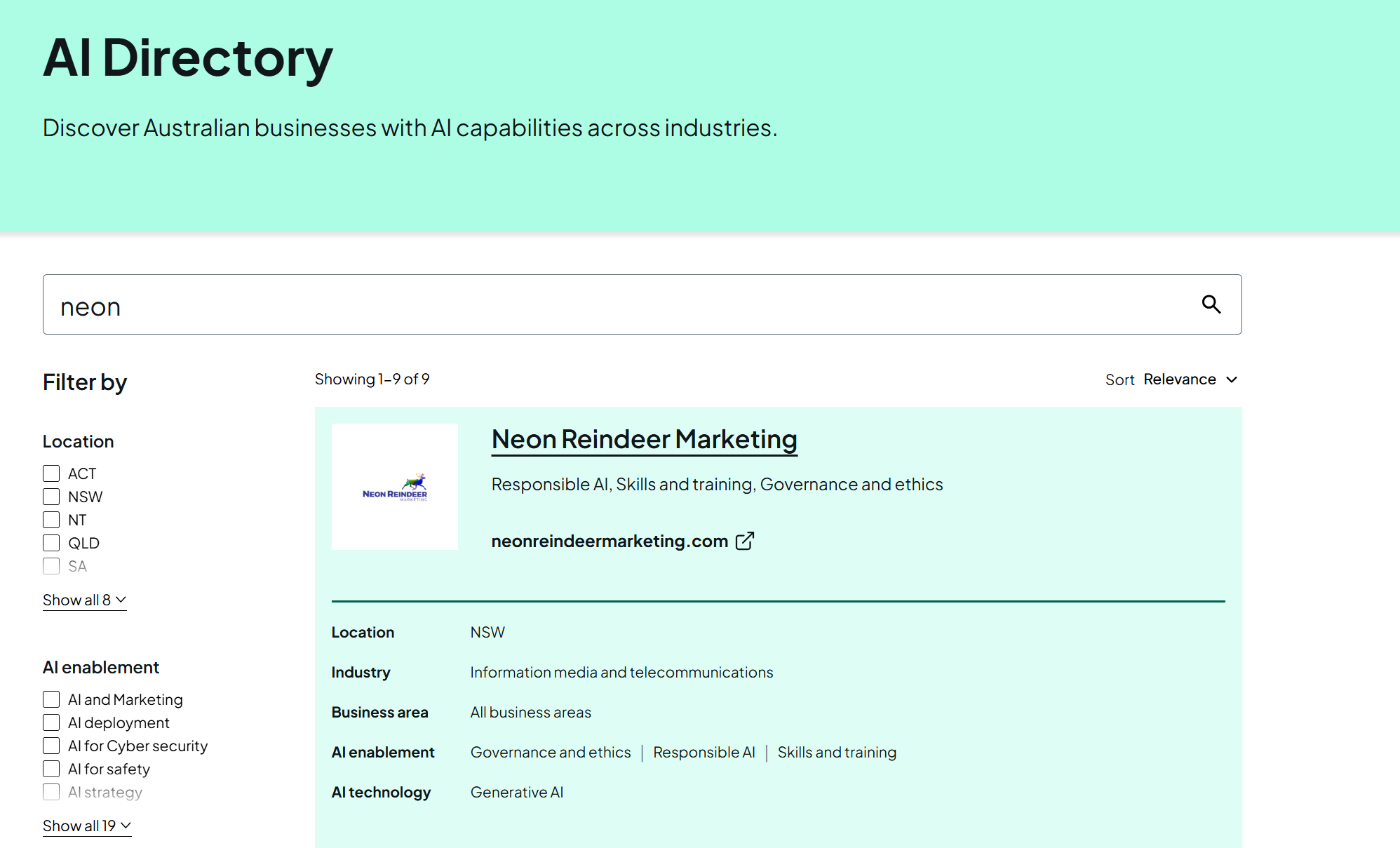Tick the NSW location checkbox
The width and height of the screenshot is (1400, 848).
click(x=51, y=497)
